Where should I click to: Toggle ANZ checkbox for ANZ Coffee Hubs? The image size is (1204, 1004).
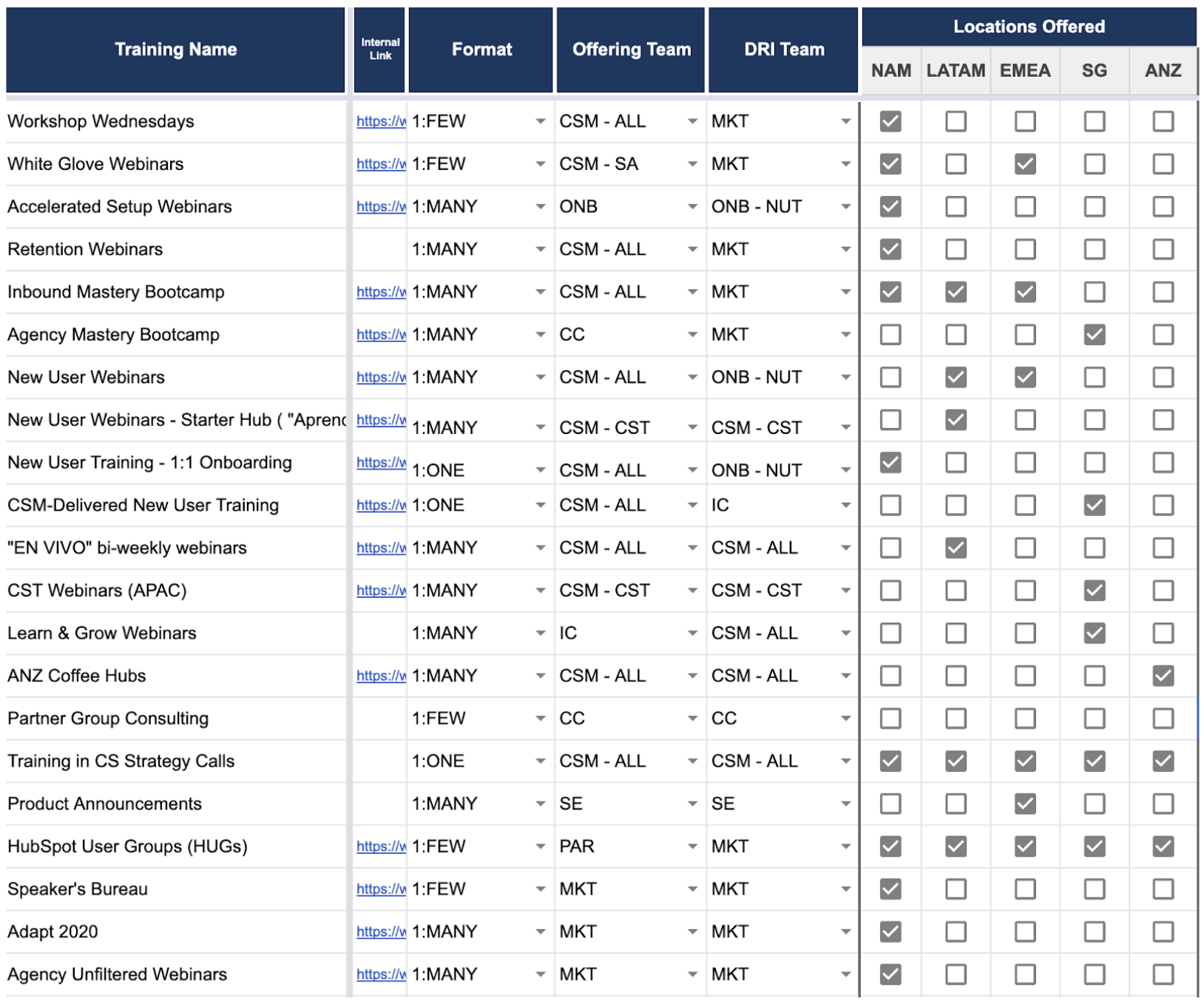[1163, 676]
